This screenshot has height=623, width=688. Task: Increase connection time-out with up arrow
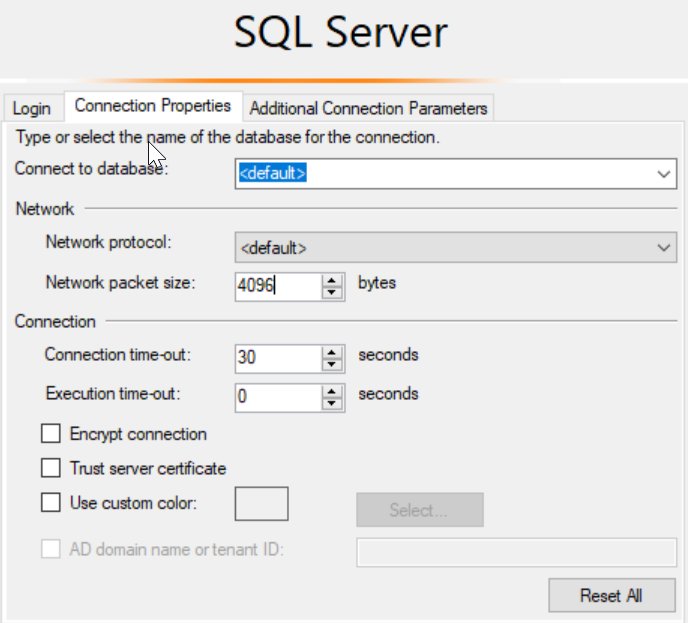tap(333, 352)
